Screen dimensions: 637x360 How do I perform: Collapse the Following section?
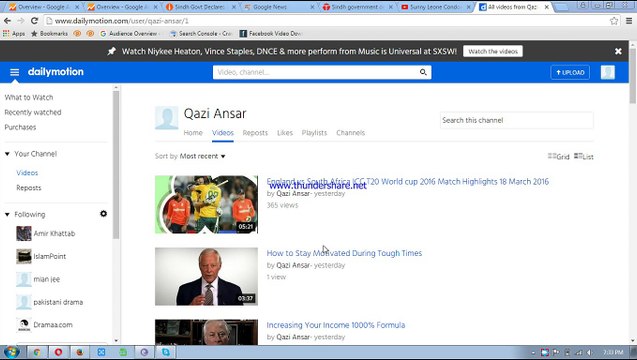[7, 215]
